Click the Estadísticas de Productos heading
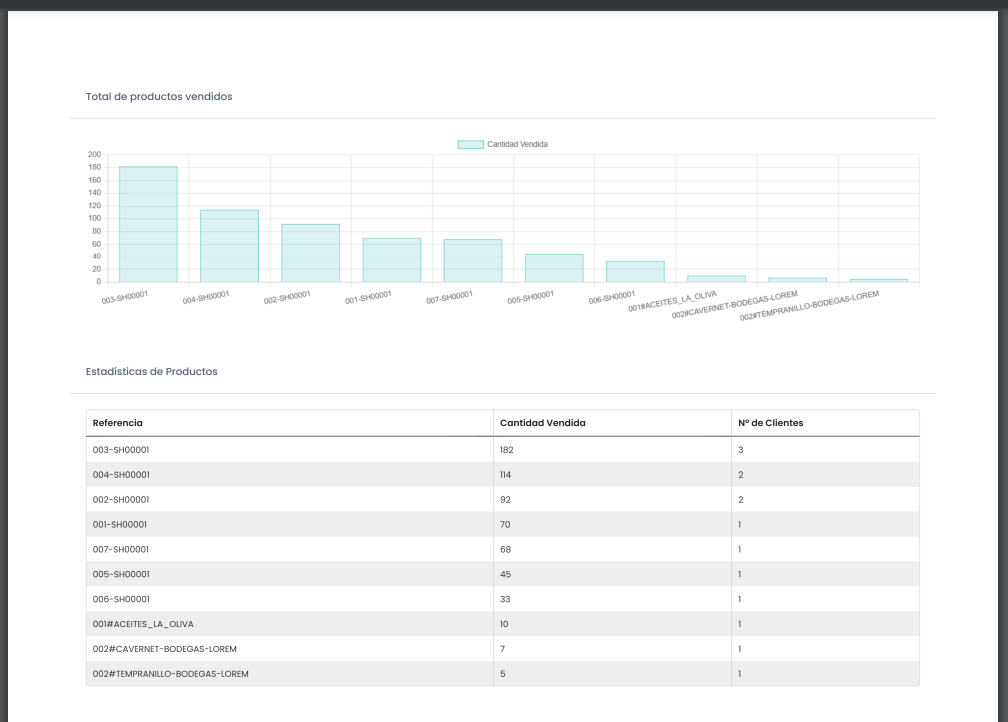This screenshot has width=1008, height=722. coord(151,371)
